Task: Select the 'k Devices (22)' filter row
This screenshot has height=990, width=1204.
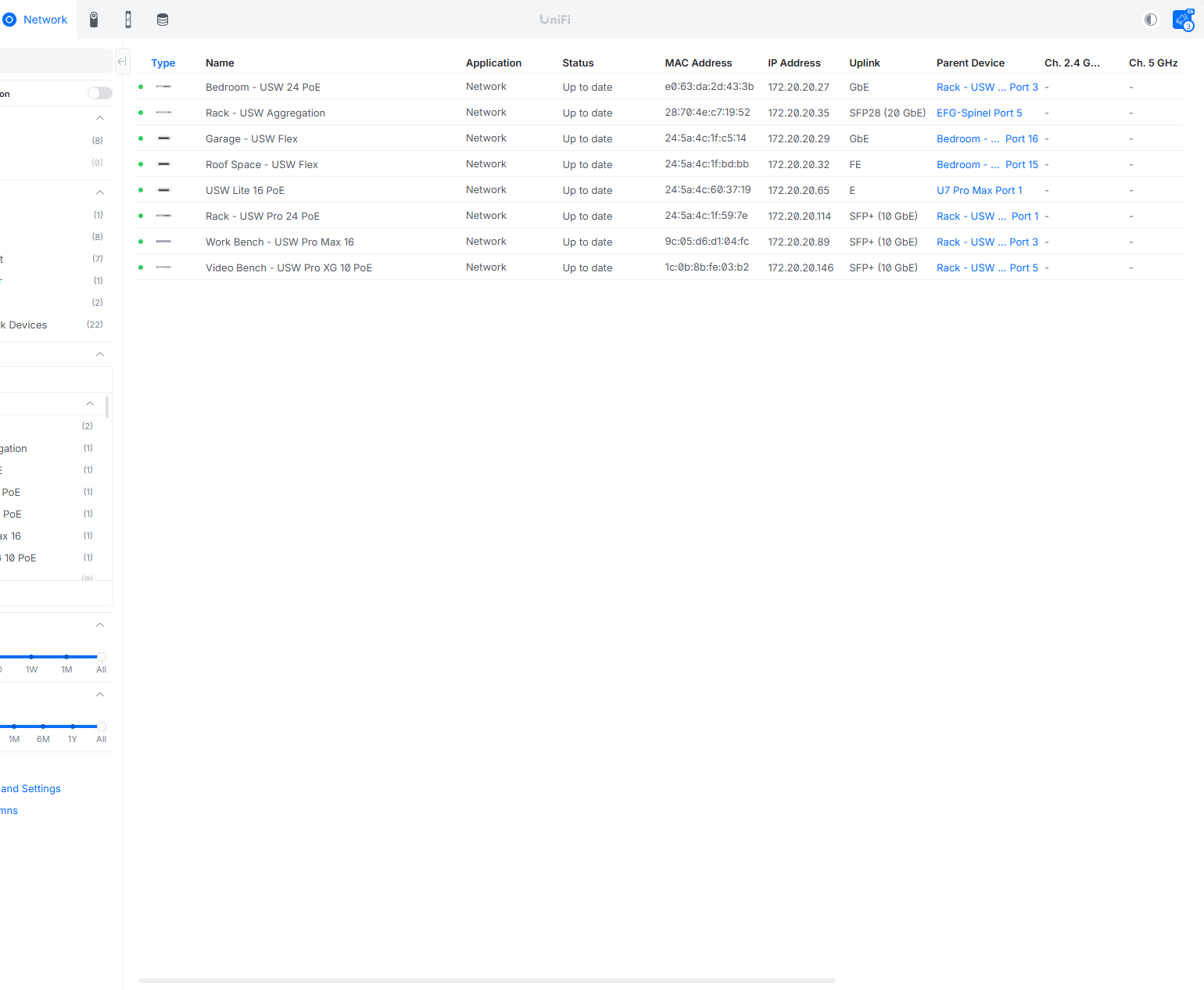Action: click(x=52, y=325)
